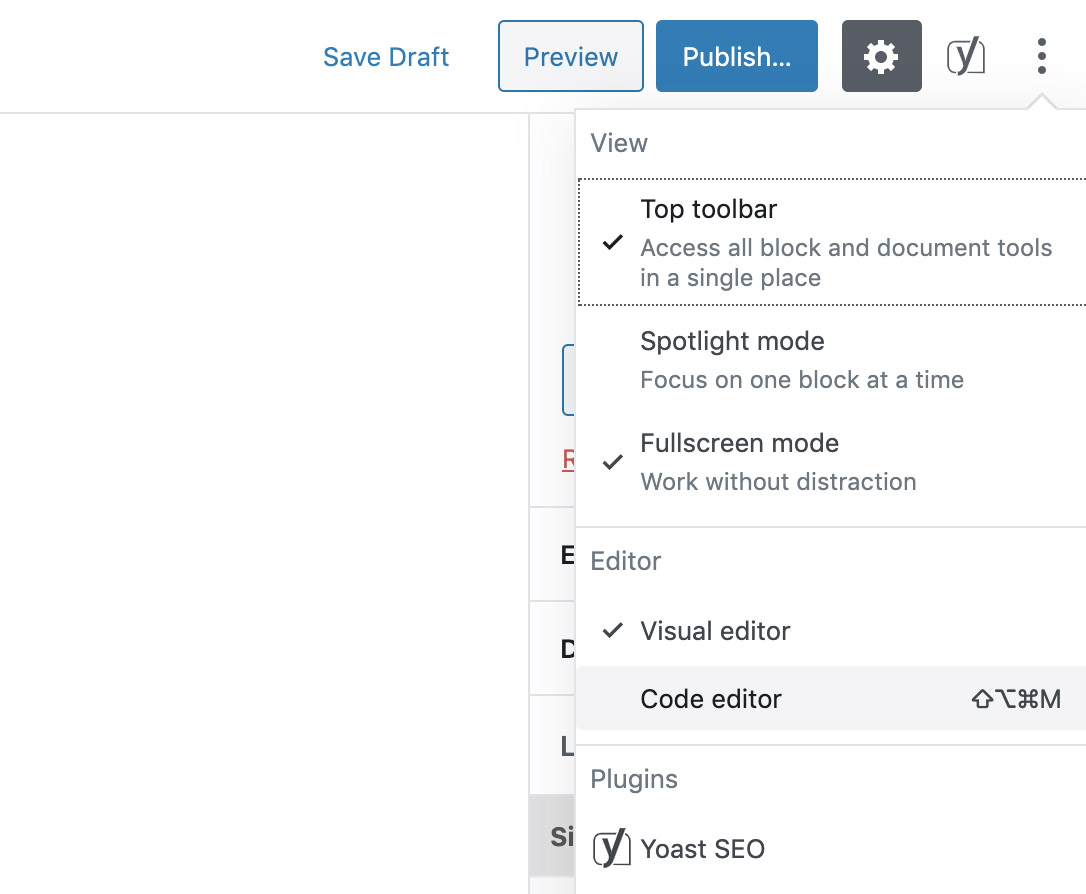The width and height of the screenshot is (1086, 894).
Task: Open the settings gear sidebar toggle
Action: 881,57
